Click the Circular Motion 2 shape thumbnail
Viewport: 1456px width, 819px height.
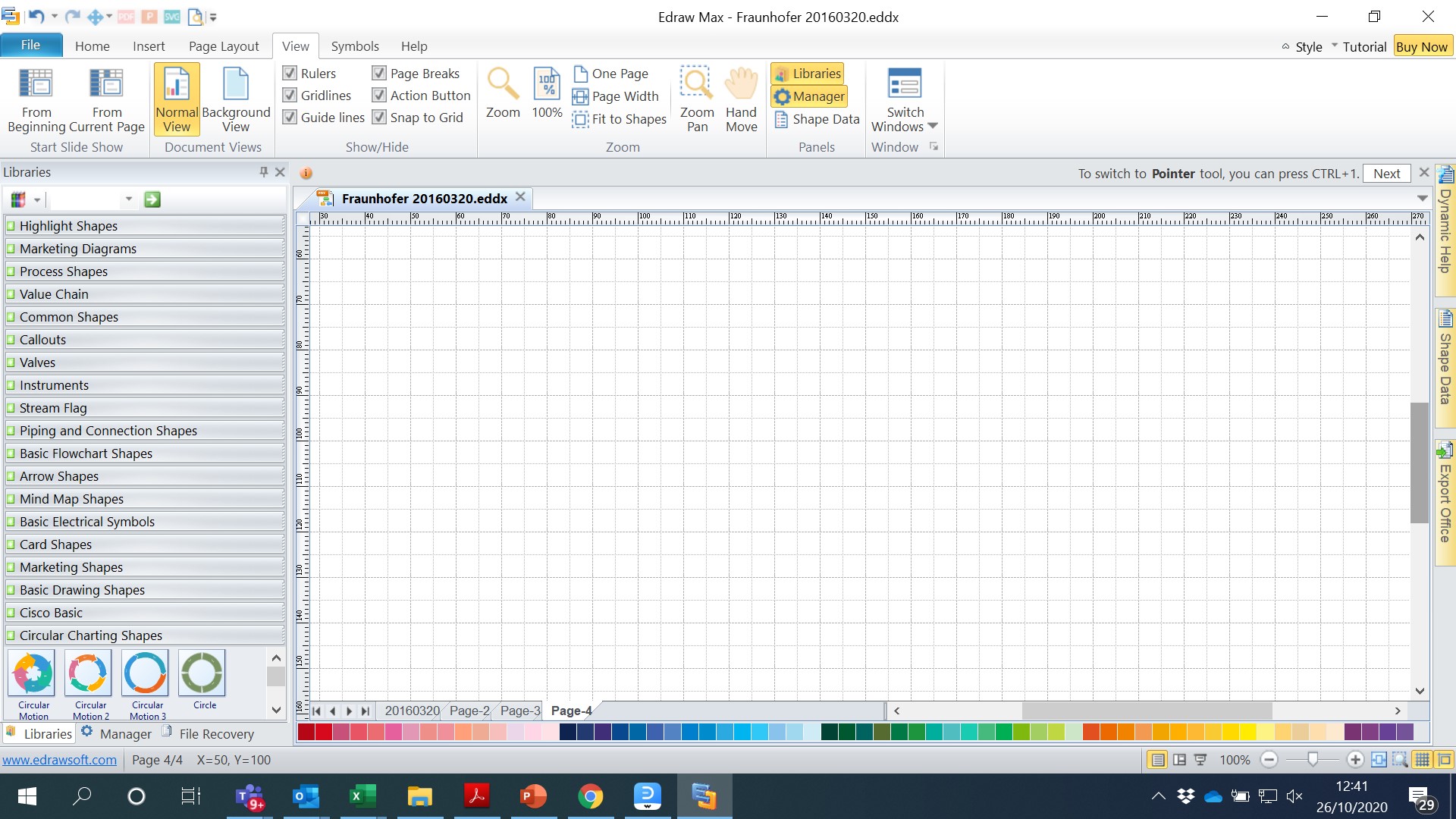[89, 673]
